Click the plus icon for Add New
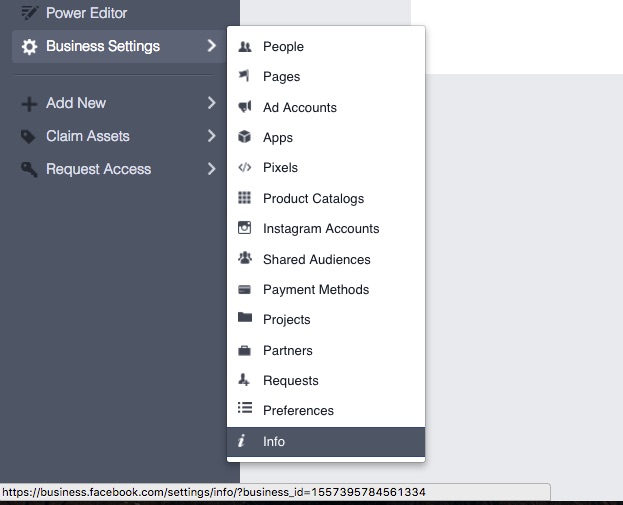Viewport: 623px width, 505px height. [29, 103]
